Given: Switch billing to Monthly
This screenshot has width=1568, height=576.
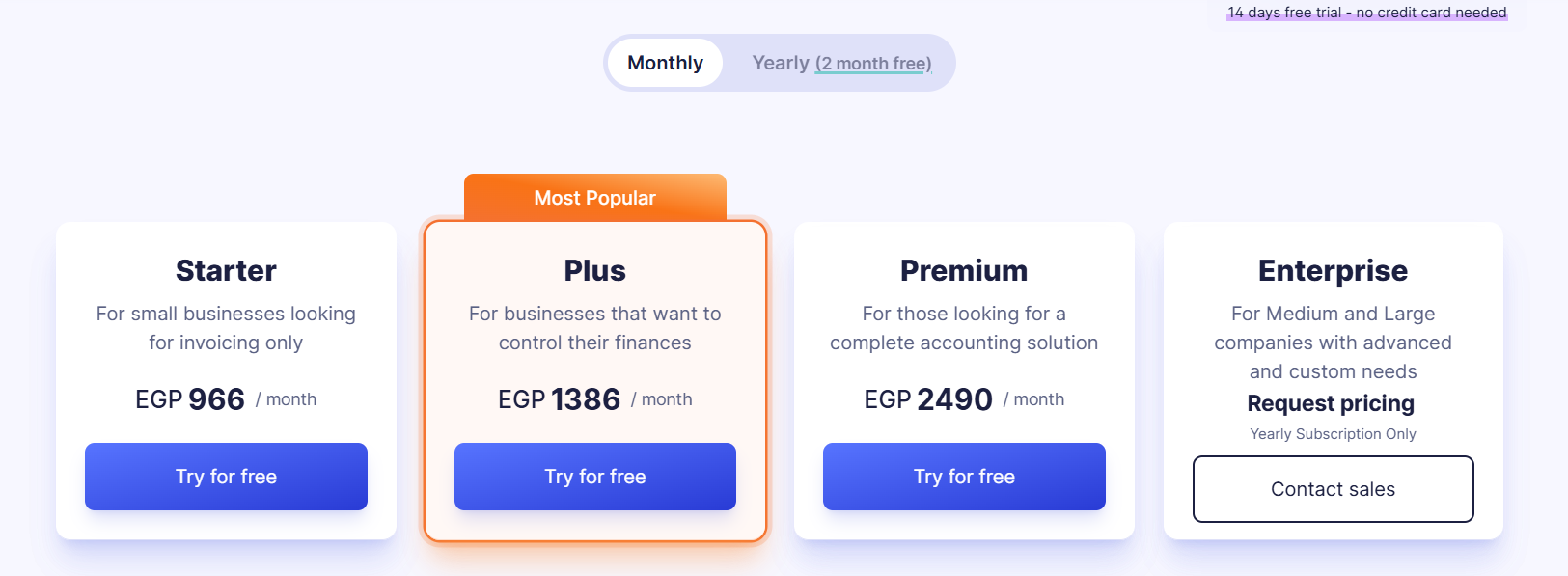Looking at the screenshot, I should click(665, 63).
